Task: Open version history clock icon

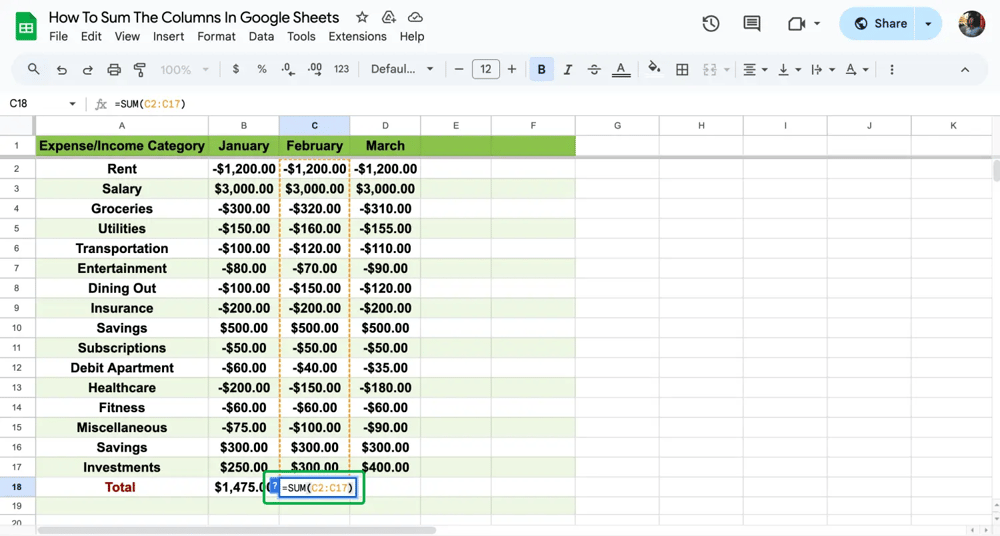Action: tap(711, 24)
